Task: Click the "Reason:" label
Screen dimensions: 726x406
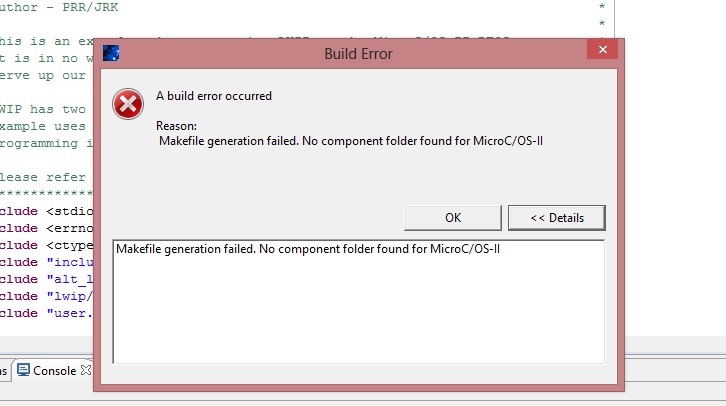Action: pyautogui.click(x=177, y=126)
